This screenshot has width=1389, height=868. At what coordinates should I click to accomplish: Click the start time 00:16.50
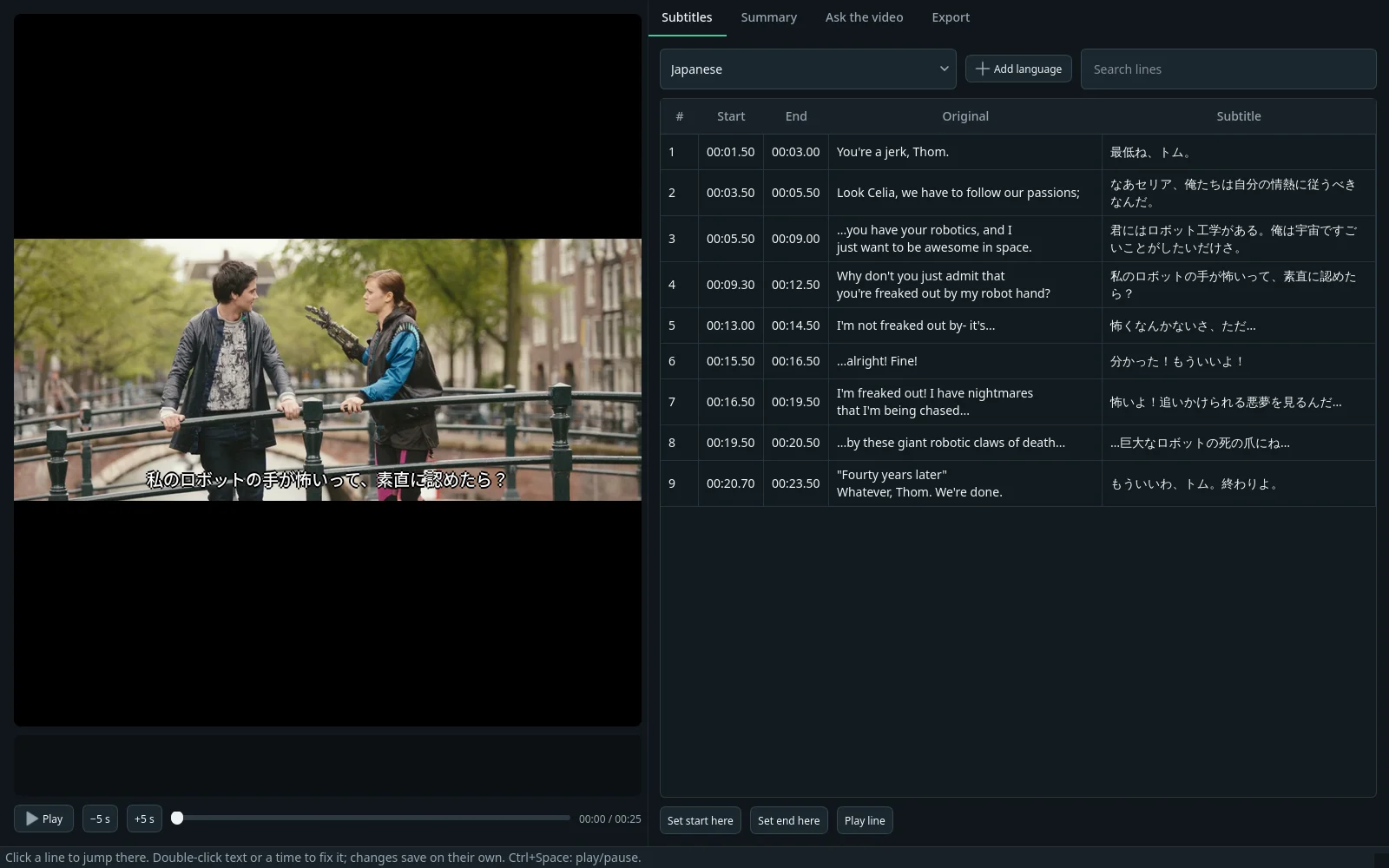coord(730,402)
